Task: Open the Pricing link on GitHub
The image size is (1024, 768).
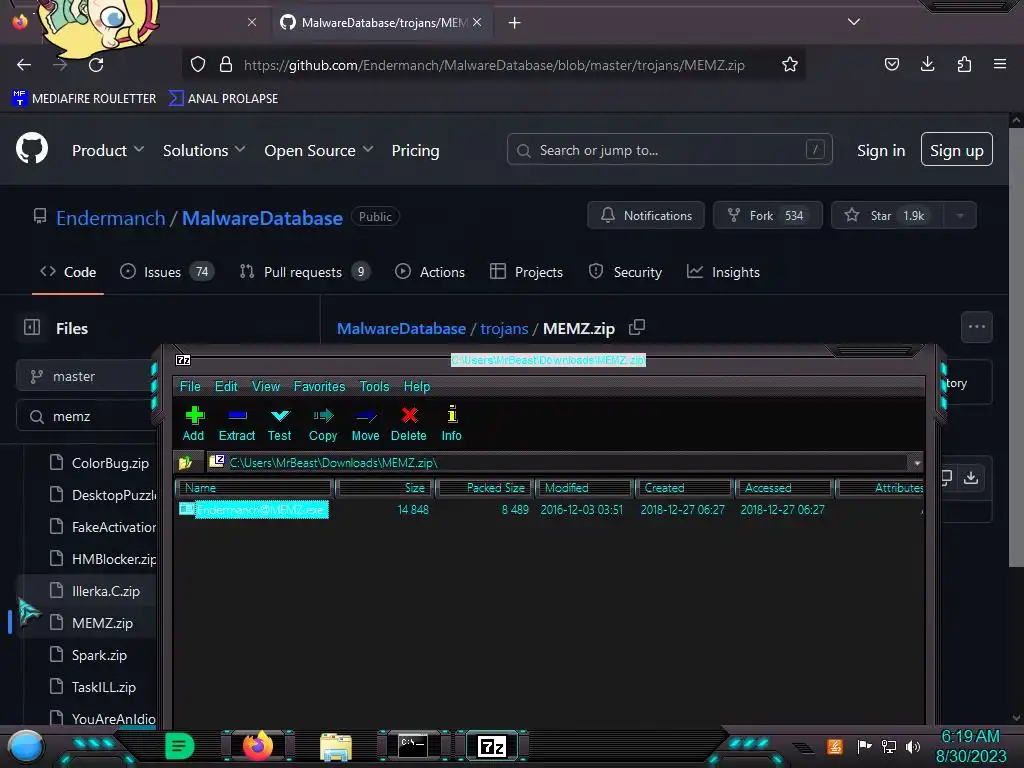Action: click(x=415, y=150)
